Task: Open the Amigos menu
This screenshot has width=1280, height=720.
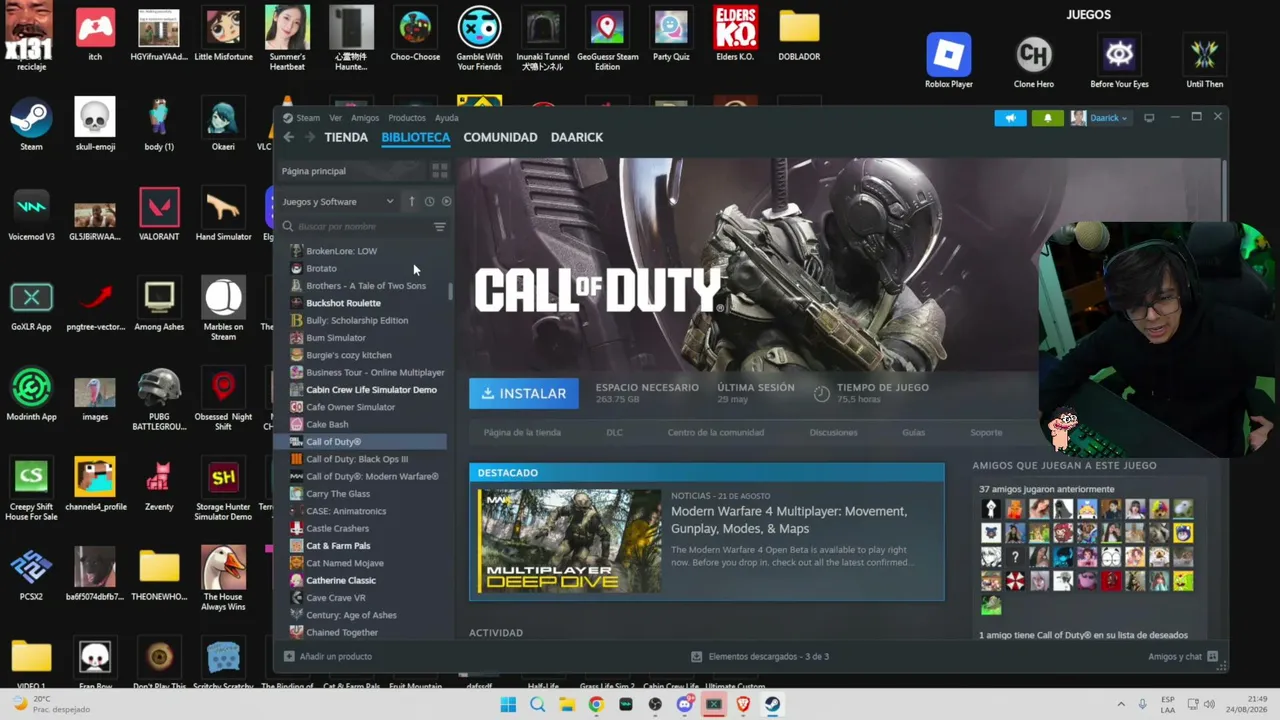Action: point(365,118)
